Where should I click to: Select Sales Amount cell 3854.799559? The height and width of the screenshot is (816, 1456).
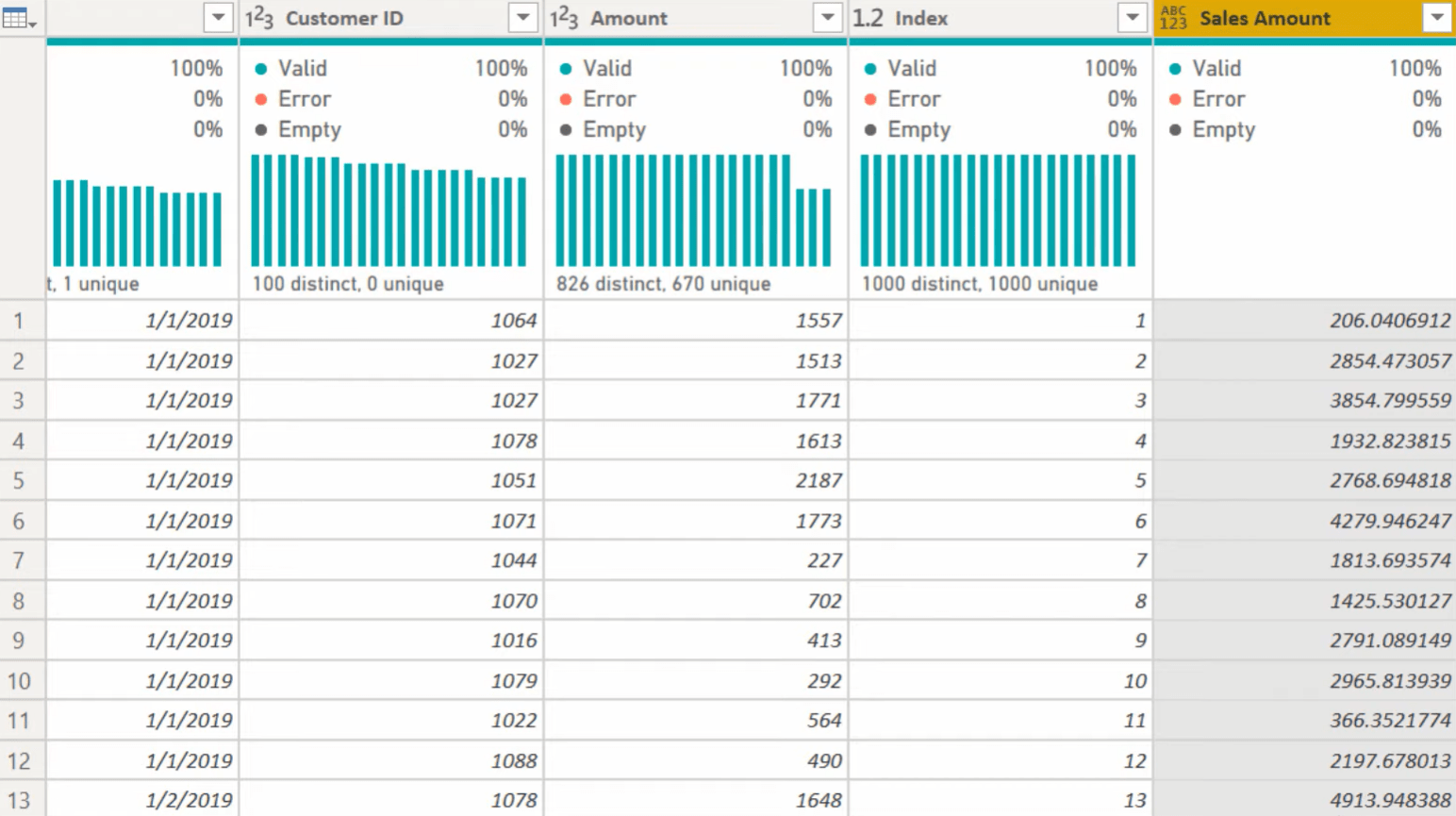(1305, 401)
